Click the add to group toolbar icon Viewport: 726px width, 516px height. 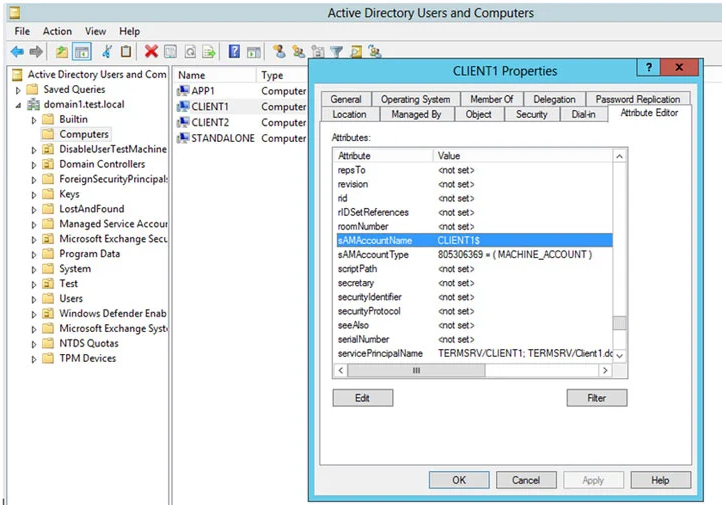(x=375, y=51)
